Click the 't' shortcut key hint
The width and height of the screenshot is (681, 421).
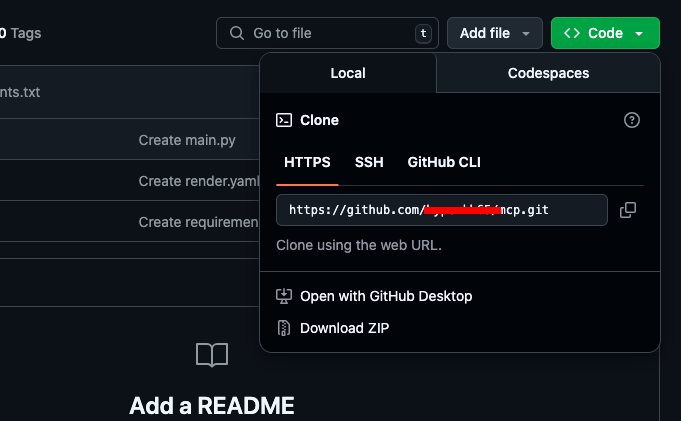tap(423, 33)
